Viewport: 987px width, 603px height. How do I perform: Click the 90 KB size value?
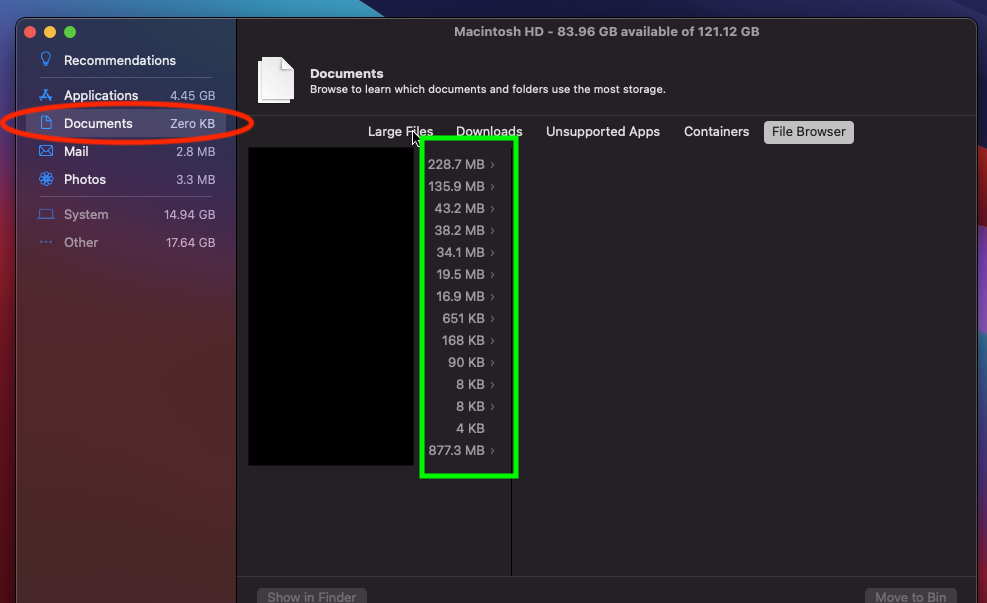[466, 363]
